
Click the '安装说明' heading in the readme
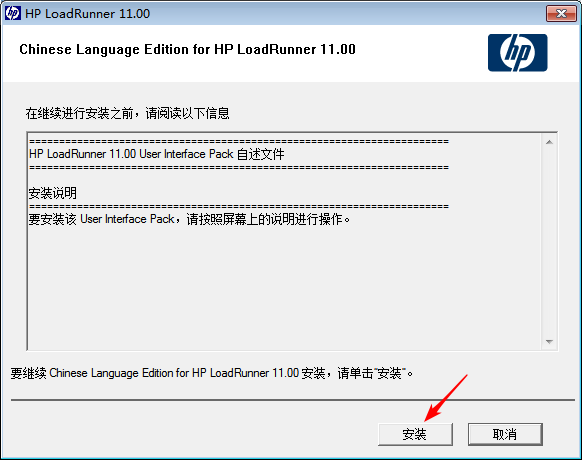53,193
